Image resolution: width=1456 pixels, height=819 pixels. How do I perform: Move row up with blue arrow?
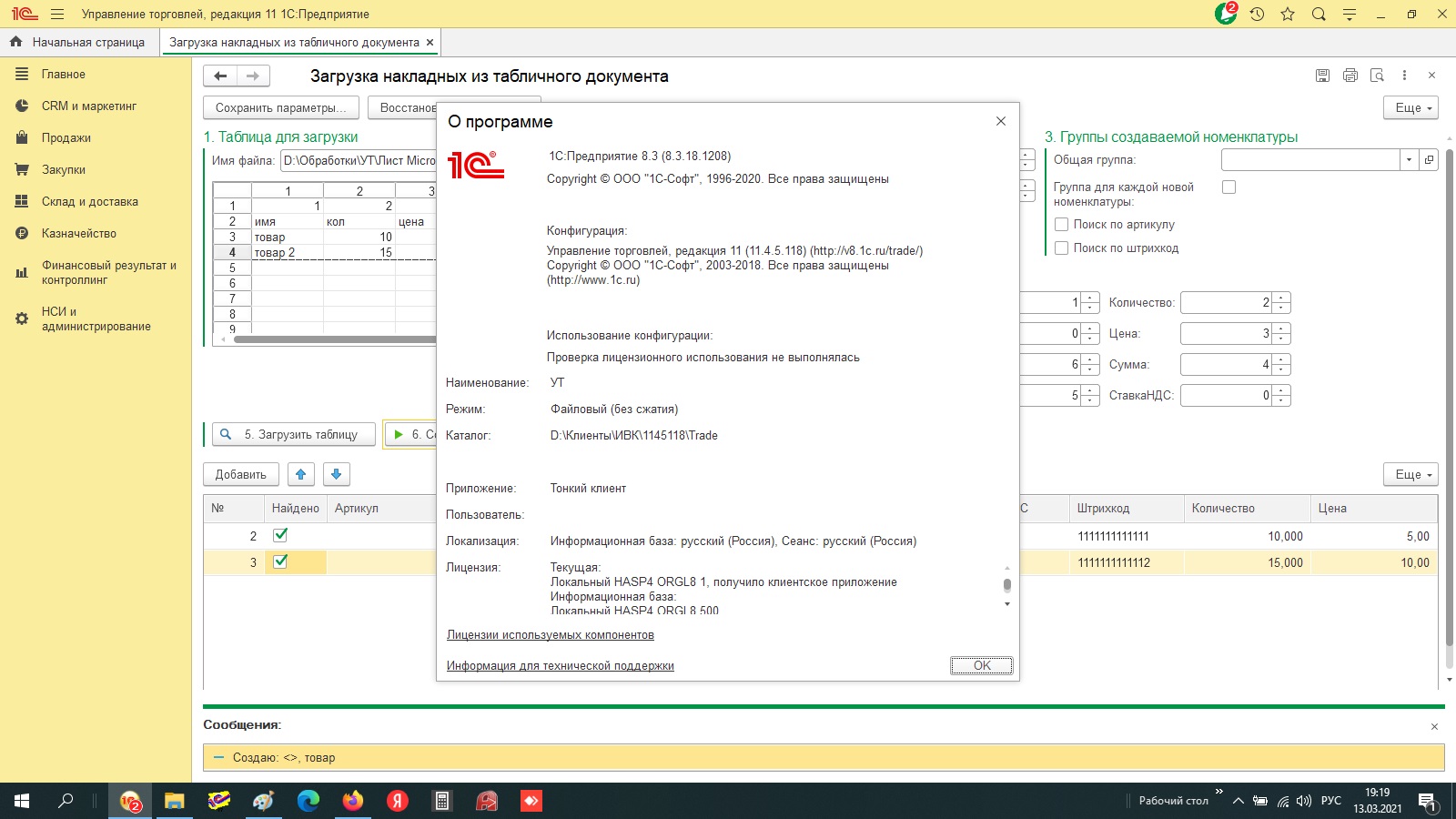click(301, 474)
